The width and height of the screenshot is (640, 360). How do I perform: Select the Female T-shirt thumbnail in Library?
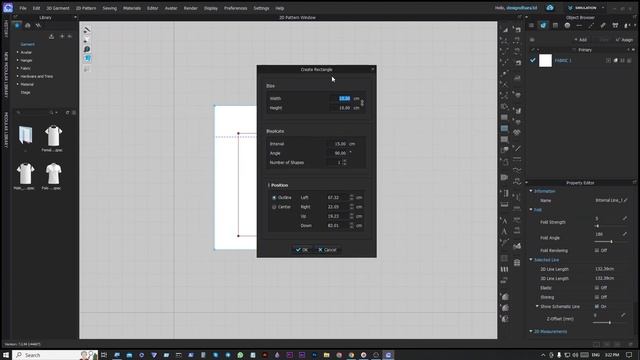point(53,138)
